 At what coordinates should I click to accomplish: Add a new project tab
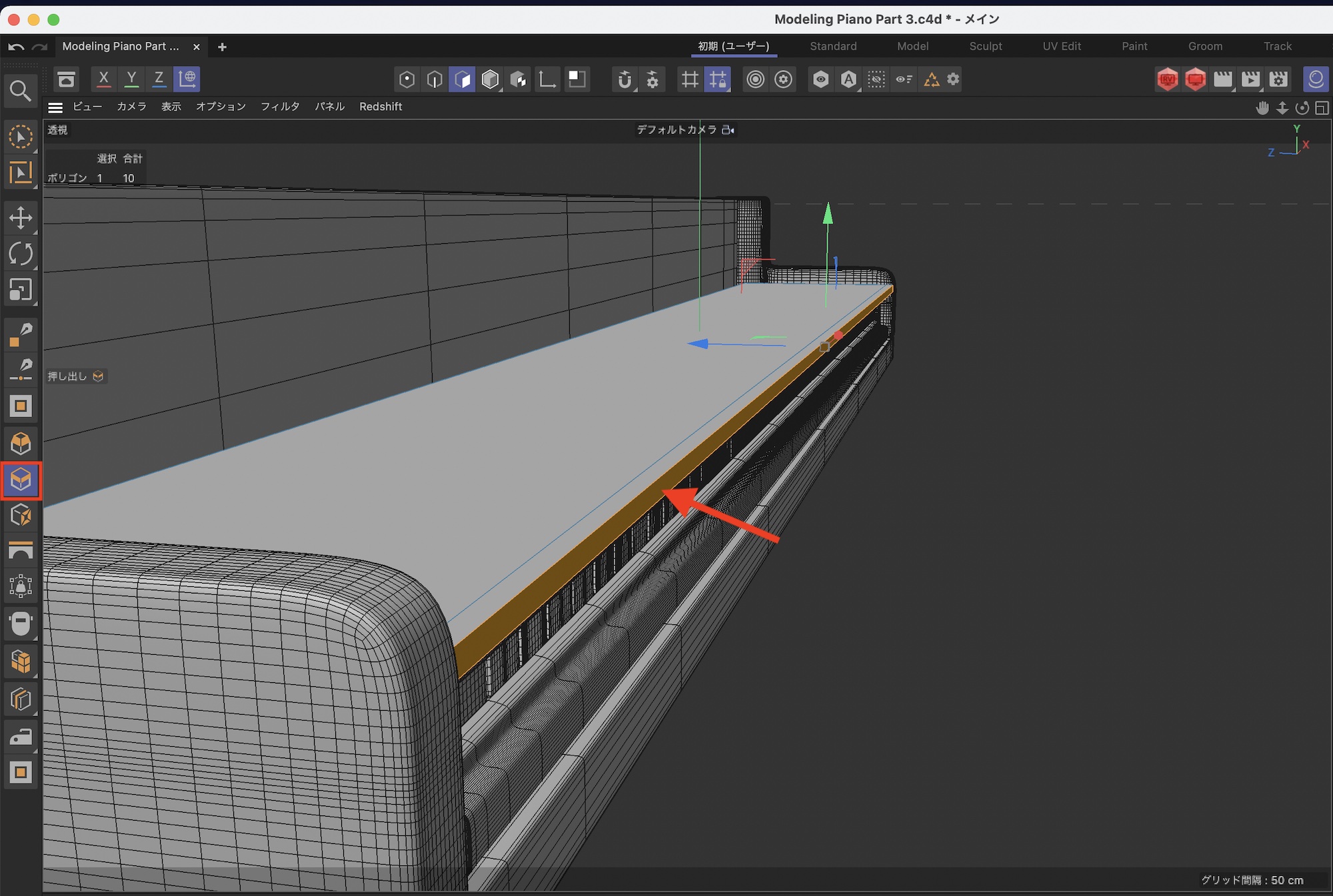pos(222,47)
